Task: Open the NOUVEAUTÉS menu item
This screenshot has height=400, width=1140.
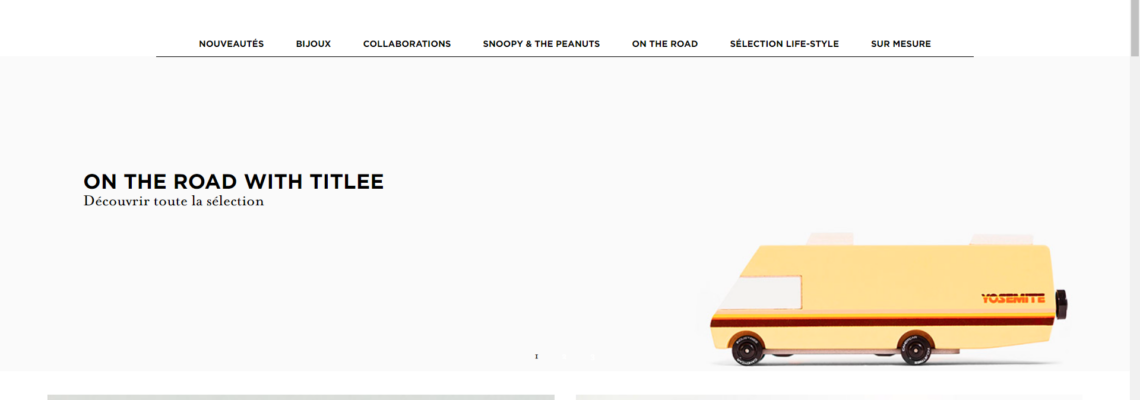Action: 231,44
